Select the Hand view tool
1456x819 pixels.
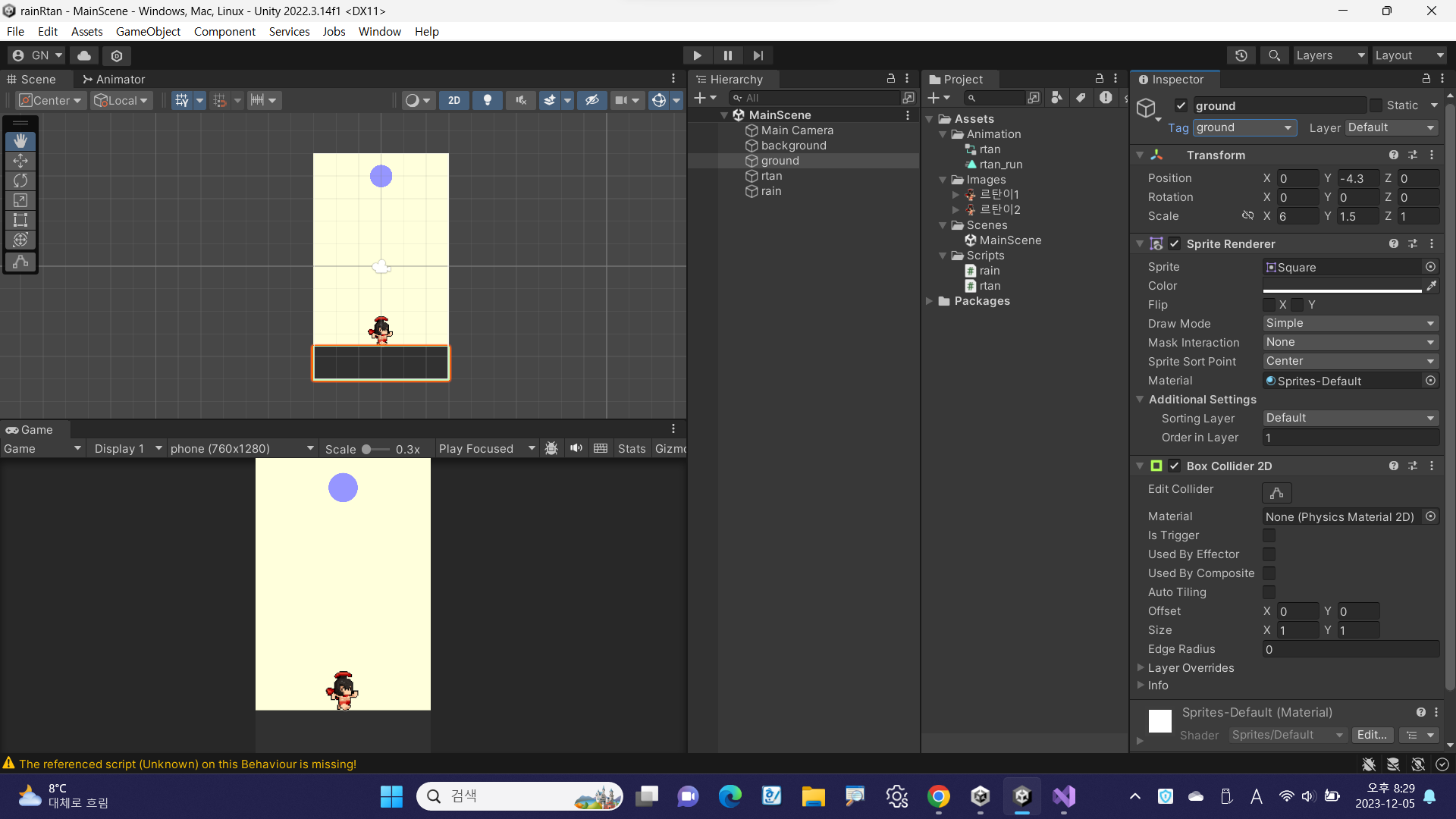click(x=20, y=141)
